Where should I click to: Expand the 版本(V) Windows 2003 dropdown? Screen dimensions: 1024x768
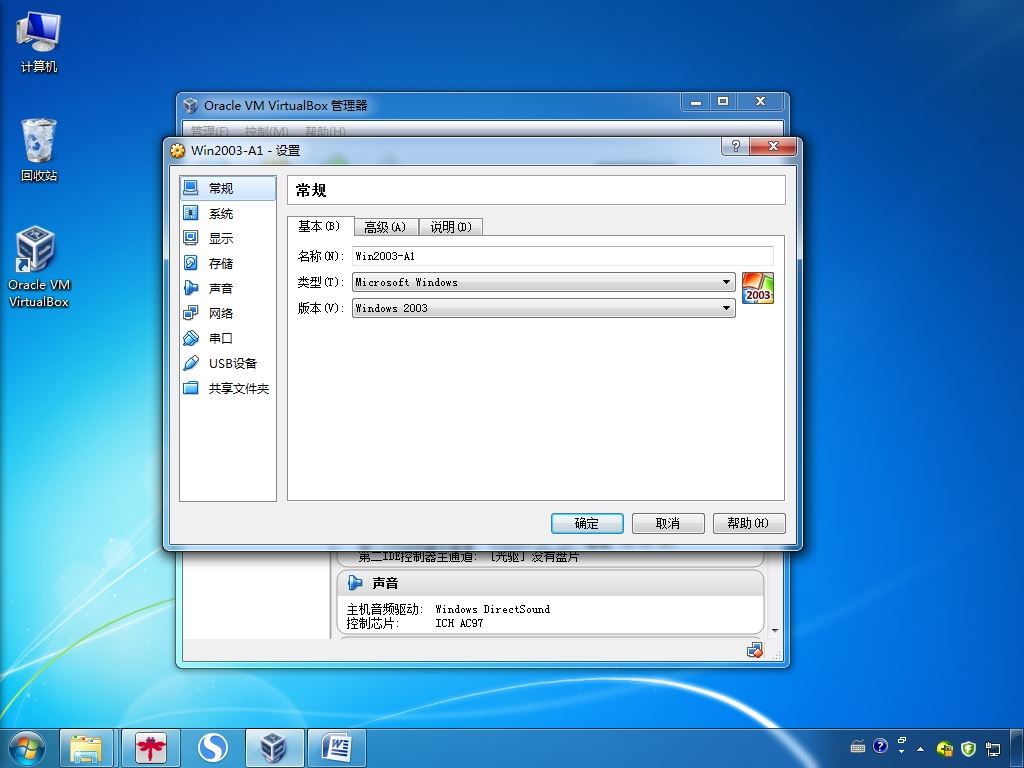(543, 308)
